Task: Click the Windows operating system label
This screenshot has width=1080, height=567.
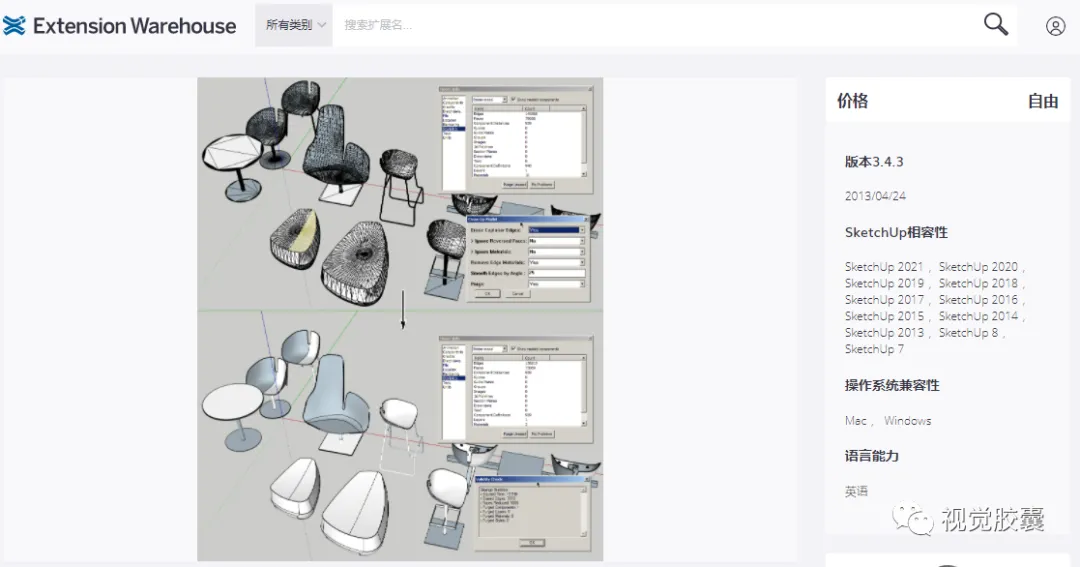Action: point(907,420)
